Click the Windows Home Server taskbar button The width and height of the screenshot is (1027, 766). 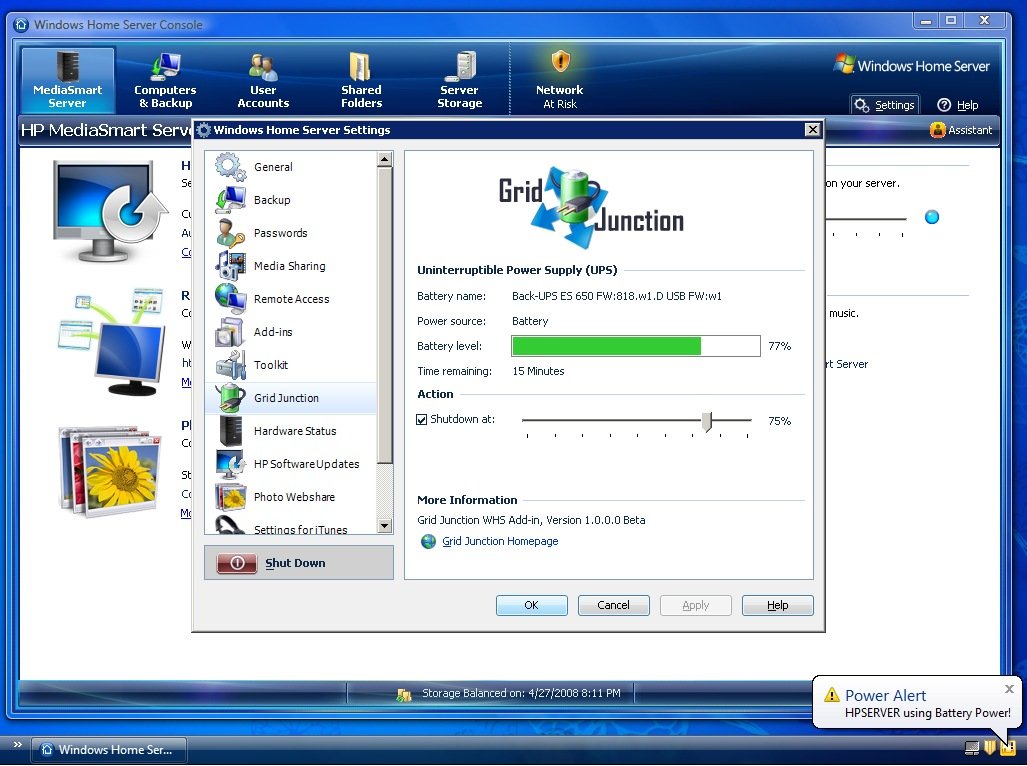110,750
